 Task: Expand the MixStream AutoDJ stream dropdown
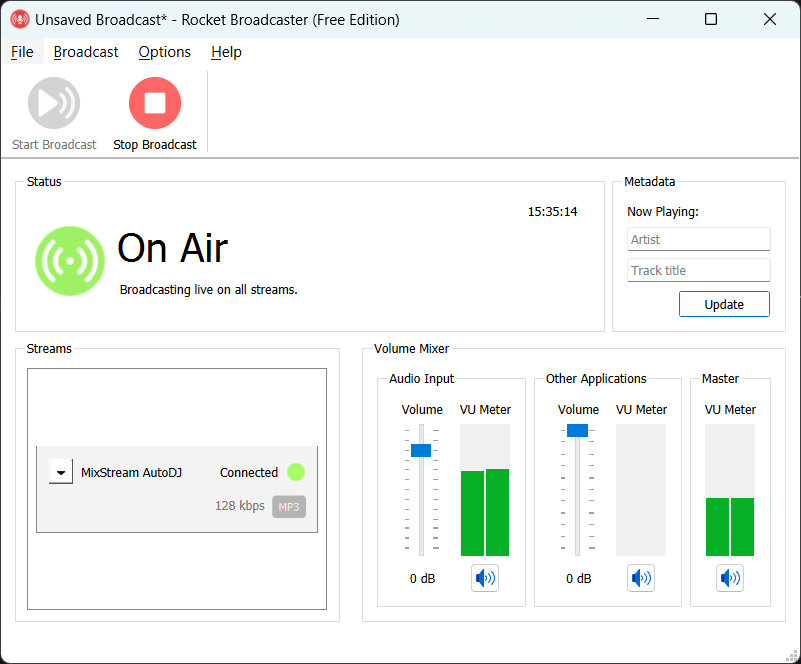(61, 472)
